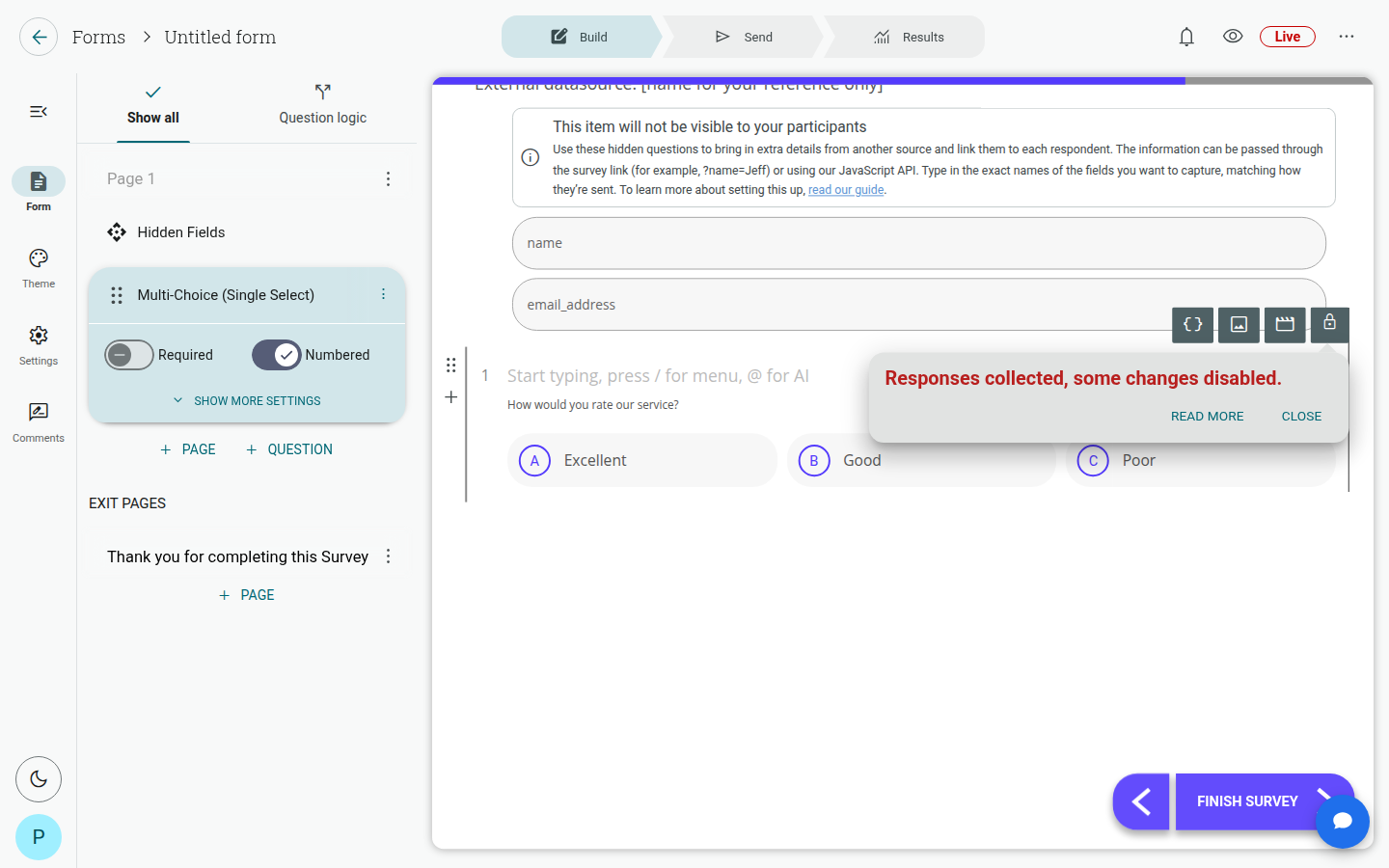Enable the Required toggle
The height and width of the screenshot is (868, 1389).
pos(129,355)
